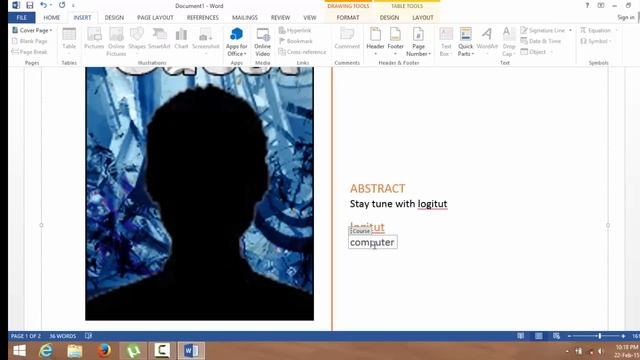Click the Save icon in quick access toolbar
Viewport: 640px width, 360px height.
(29, 5)
